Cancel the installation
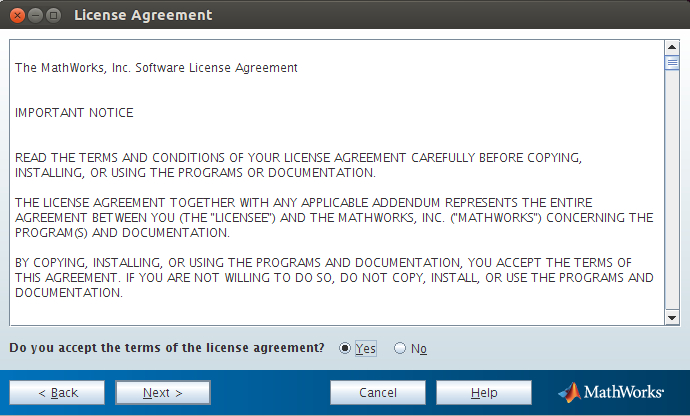The height and width of the screenshot is (416, 690). (x=378, y=393)
